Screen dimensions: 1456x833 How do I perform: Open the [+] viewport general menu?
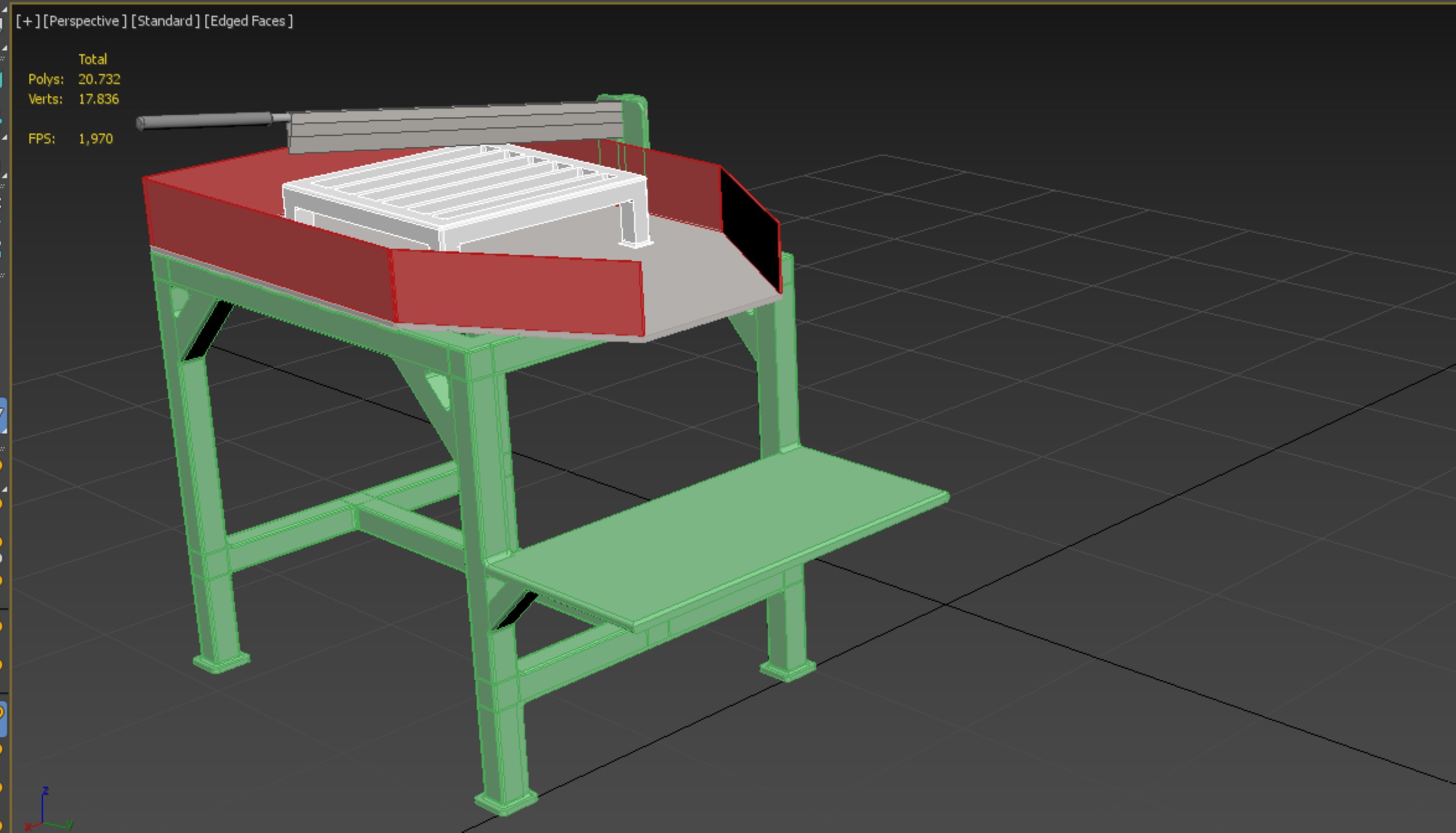[x=27, y=21]
